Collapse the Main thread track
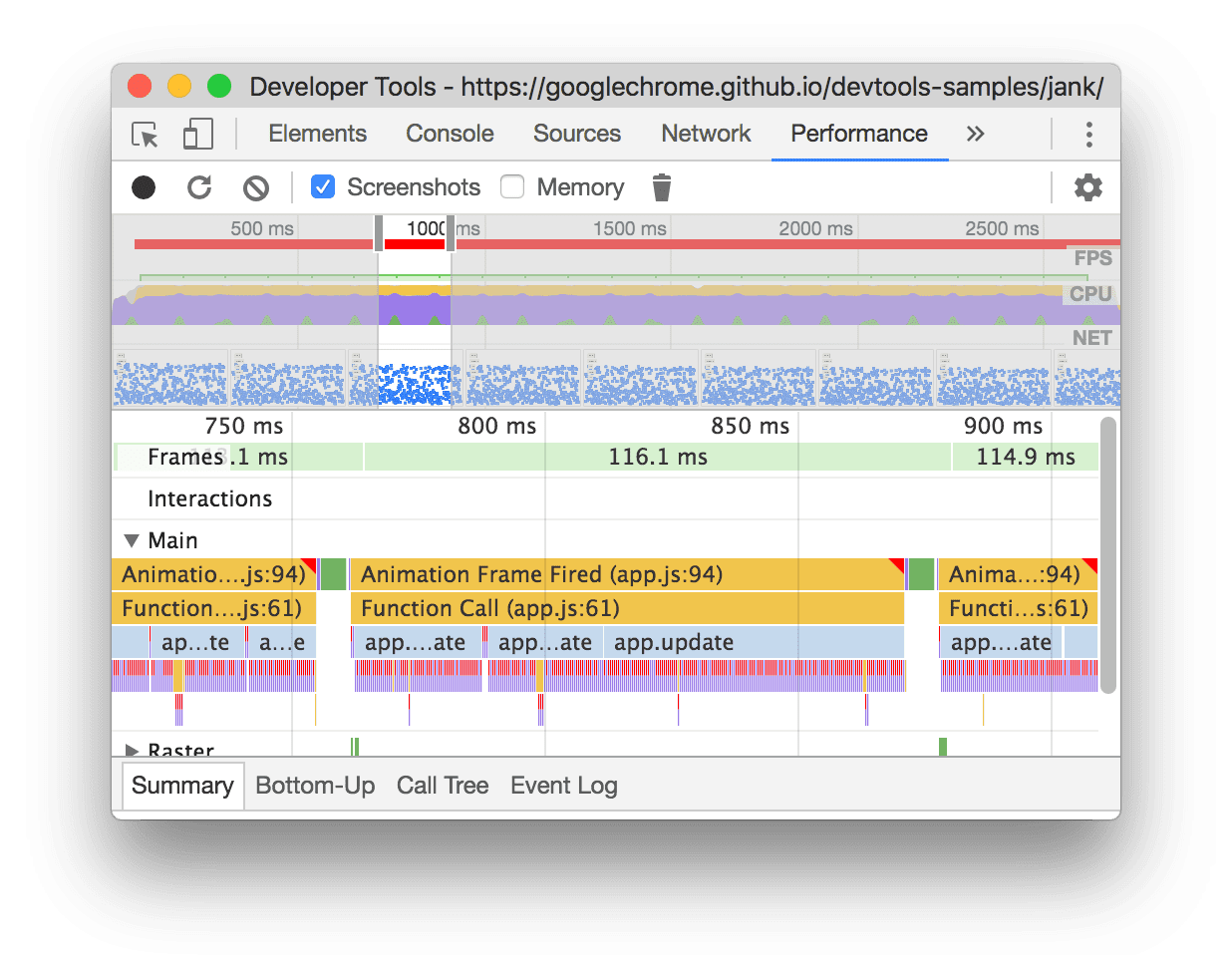The image size is (1232, 979). coord(132,539)
